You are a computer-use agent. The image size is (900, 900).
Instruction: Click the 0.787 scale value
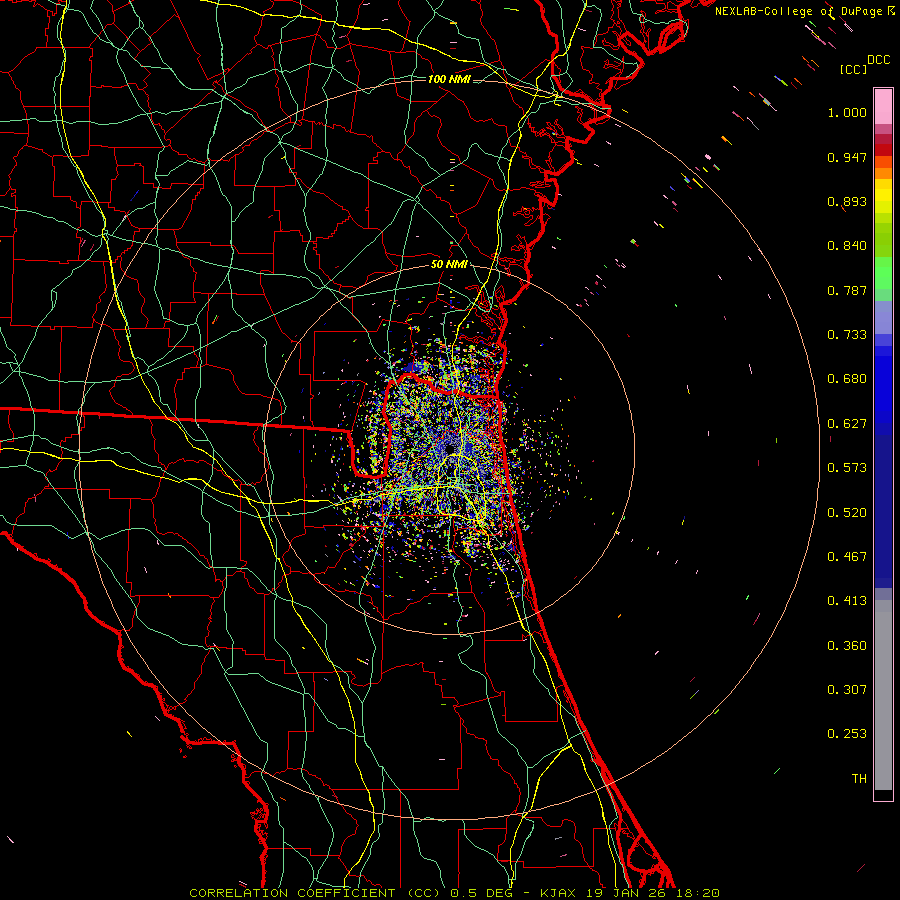coord(847,290)
